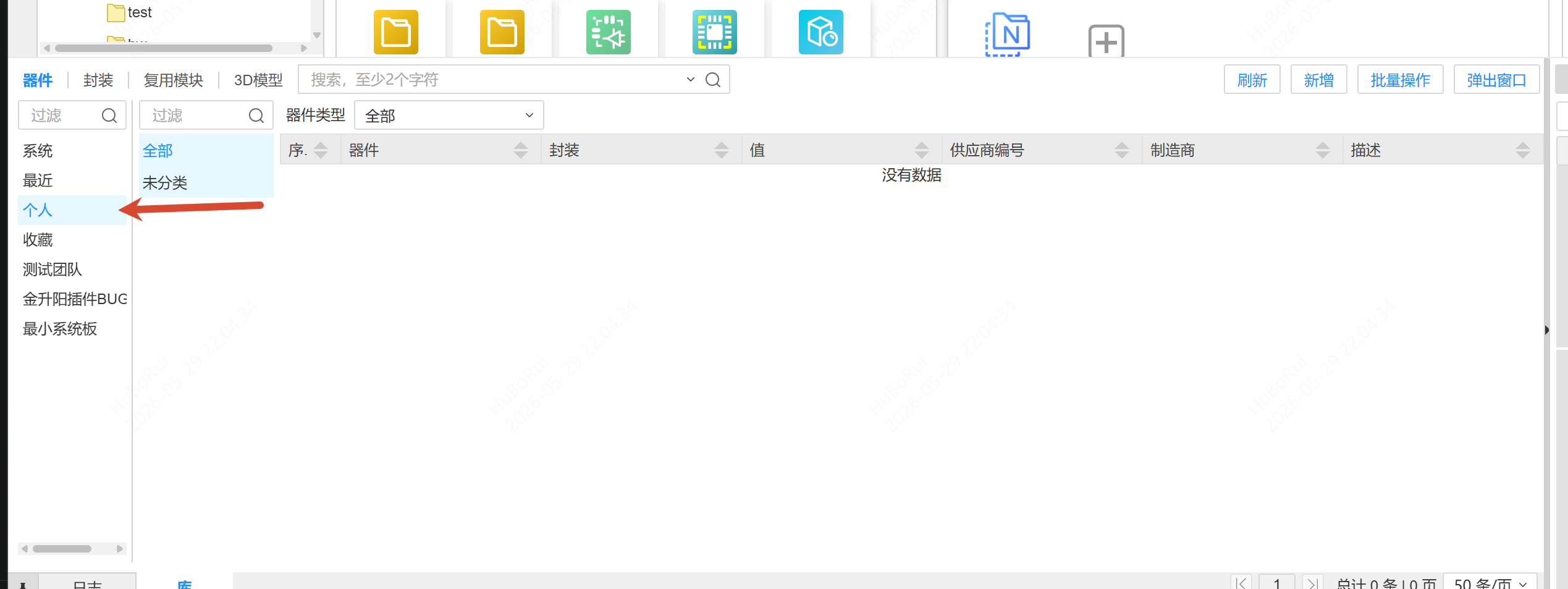Select 金升阳插件BUG in the library list

pos(73,299)
